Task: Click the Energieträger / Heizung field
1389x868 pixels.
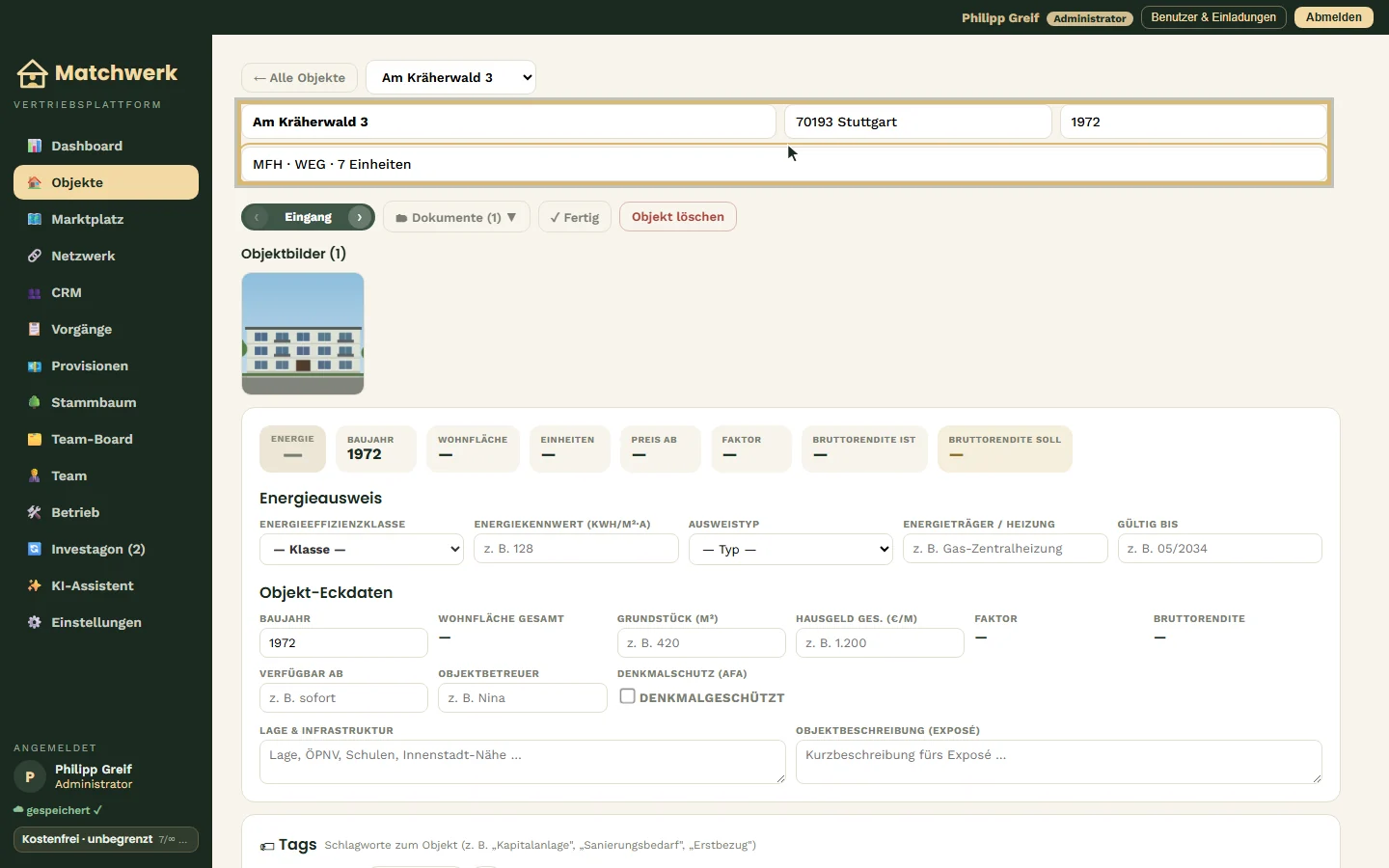Action: [x=1005, y=549]
